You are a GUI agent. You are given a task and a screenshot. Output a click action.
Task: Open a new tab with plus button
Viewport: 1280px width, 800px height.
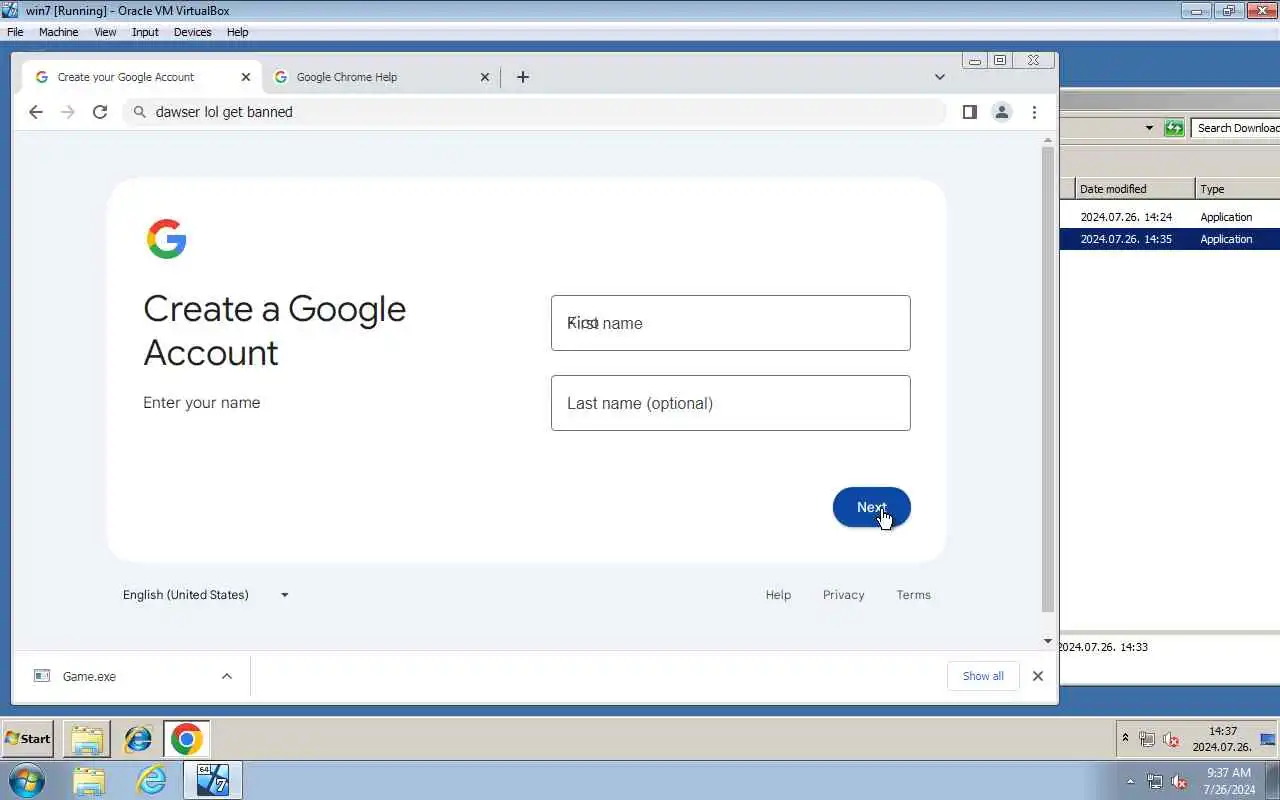tap(523, 77)
